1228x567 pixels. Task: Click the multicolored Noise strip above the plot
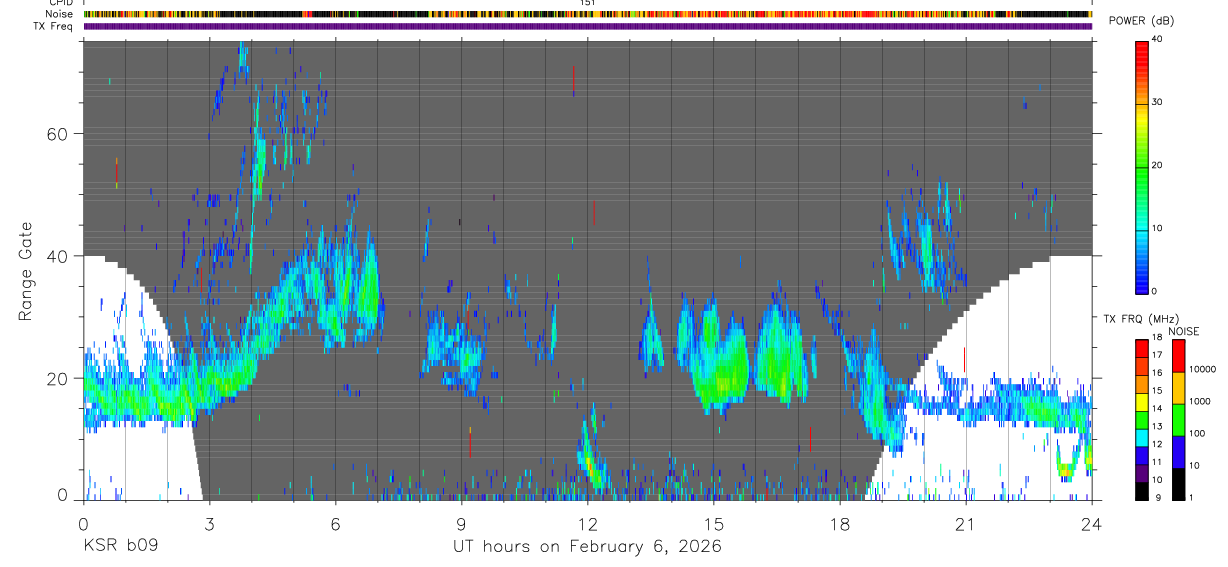(x=587, y=15)
